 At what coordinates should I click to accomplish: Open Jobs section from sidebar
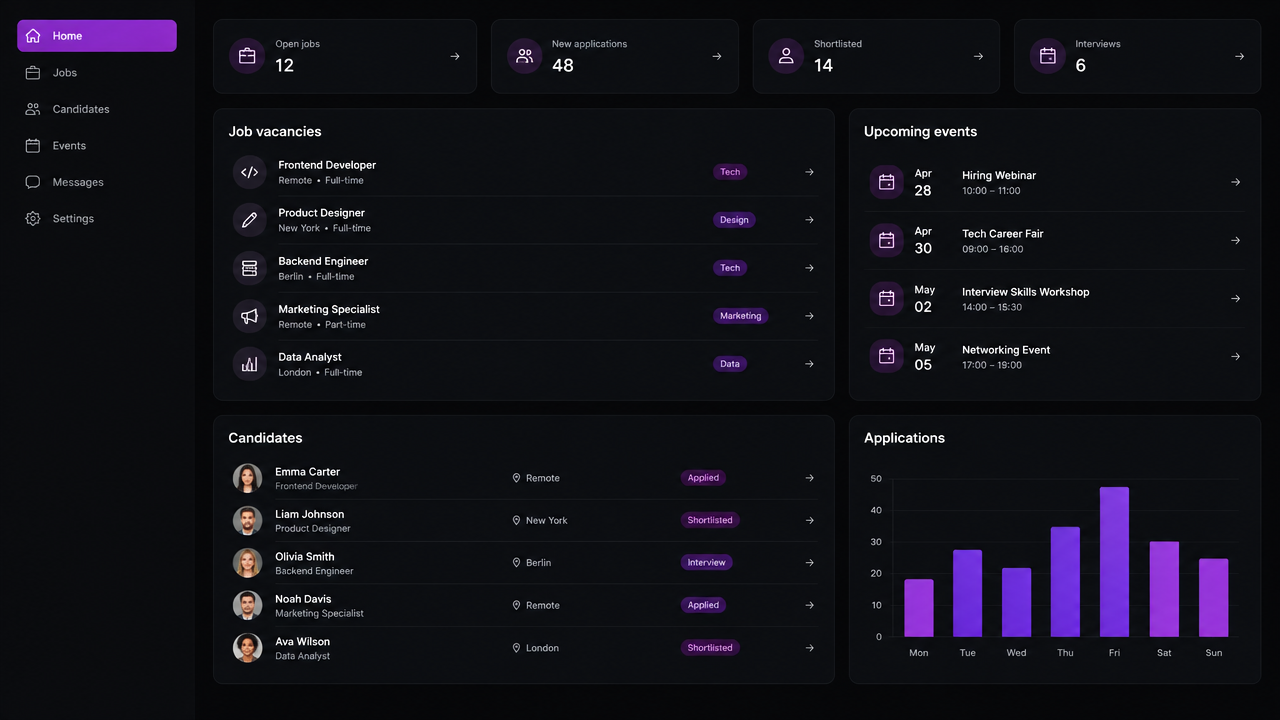[x=97, y=73]
